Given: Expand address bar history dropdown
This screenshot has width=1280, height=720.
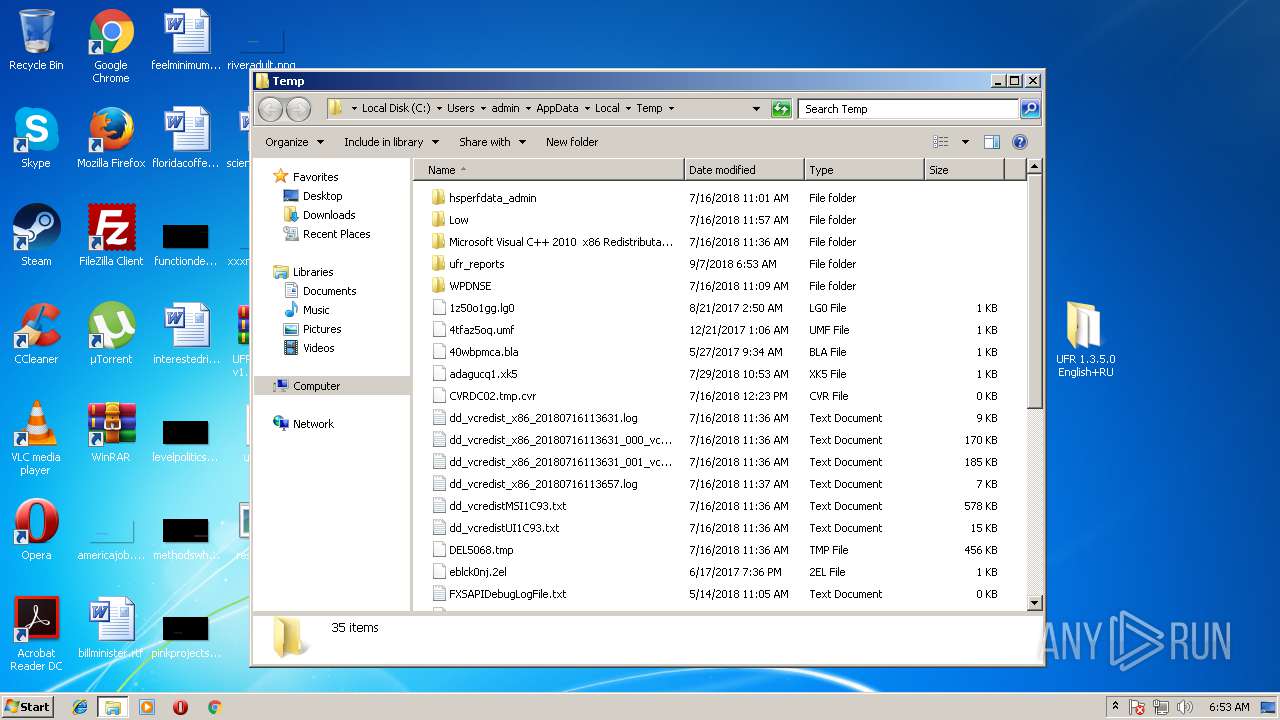Looking at the screenshot, I should (756, 109).
